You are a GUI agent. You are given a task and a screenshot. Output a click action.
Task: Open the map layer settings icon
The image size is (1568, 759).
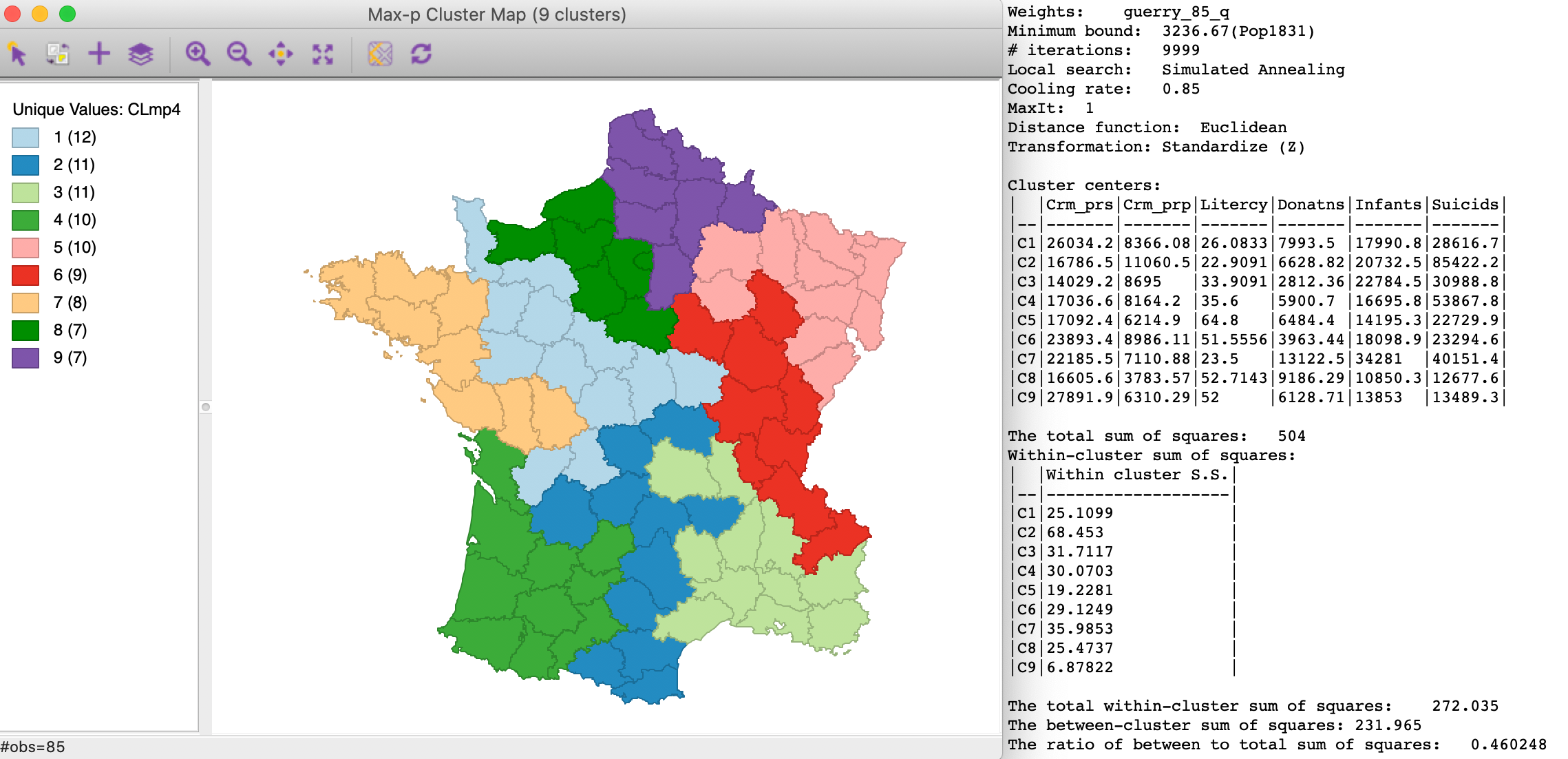140,54
